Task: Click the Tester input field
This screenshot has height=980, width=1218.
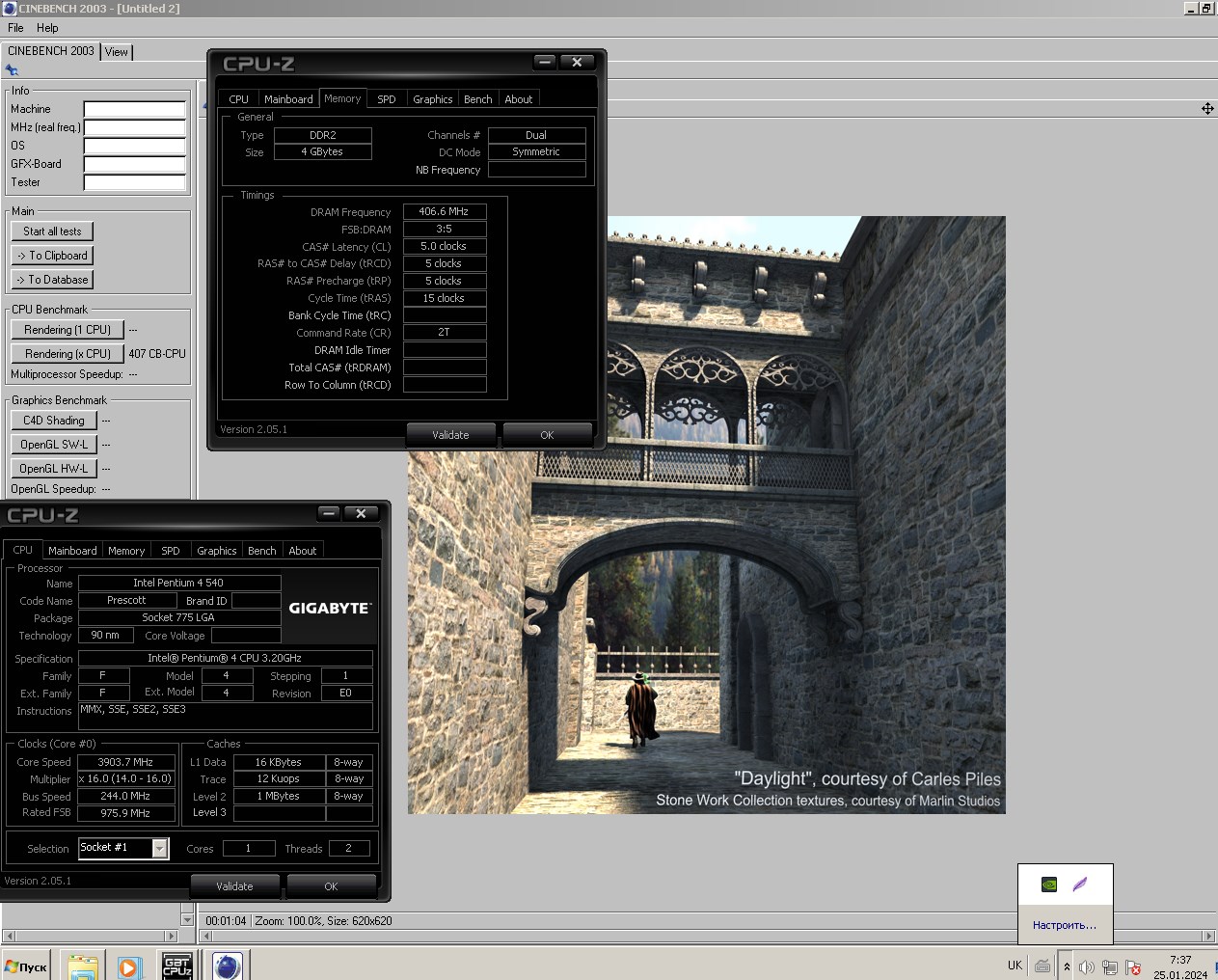Action: click(x=134, y=182)
